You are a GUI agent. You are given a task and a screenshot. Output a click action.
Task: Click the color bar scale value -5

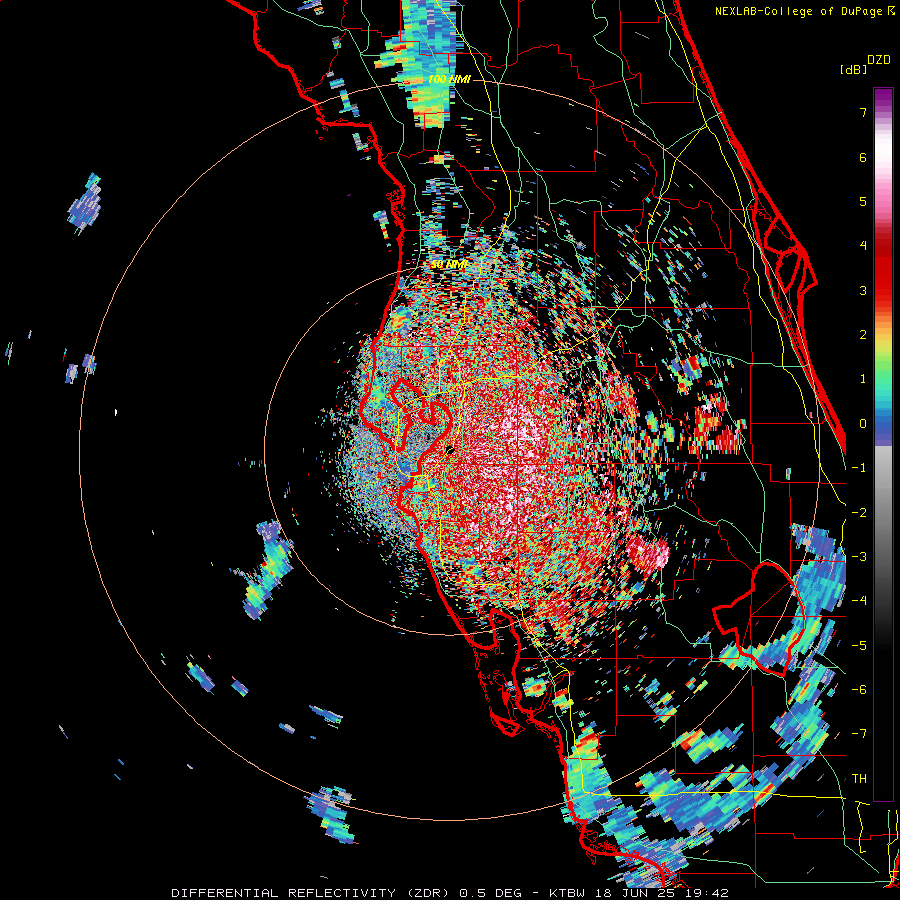pyautogui.click(x=859, y=645)
